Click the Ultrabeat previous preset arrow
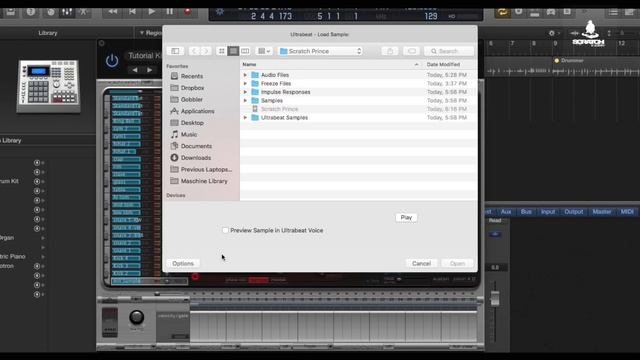This screenshot has width=640, height=360. tap(135, 70)
